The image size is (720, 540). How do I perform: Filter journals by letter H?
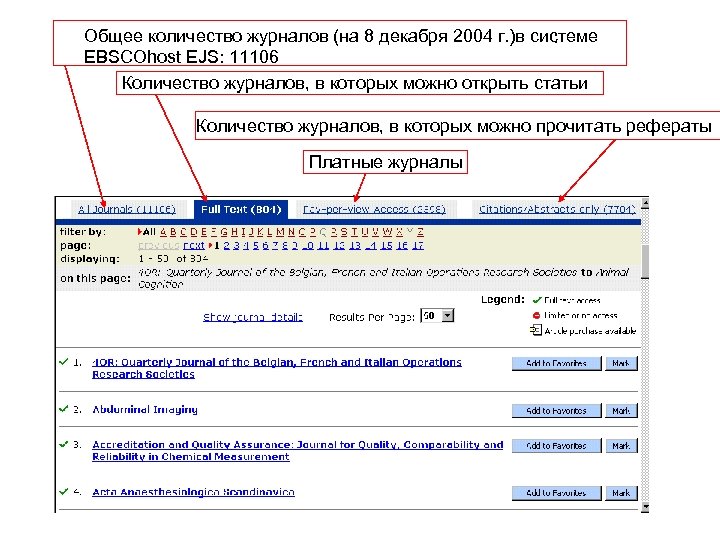click(x=235, y=232)
